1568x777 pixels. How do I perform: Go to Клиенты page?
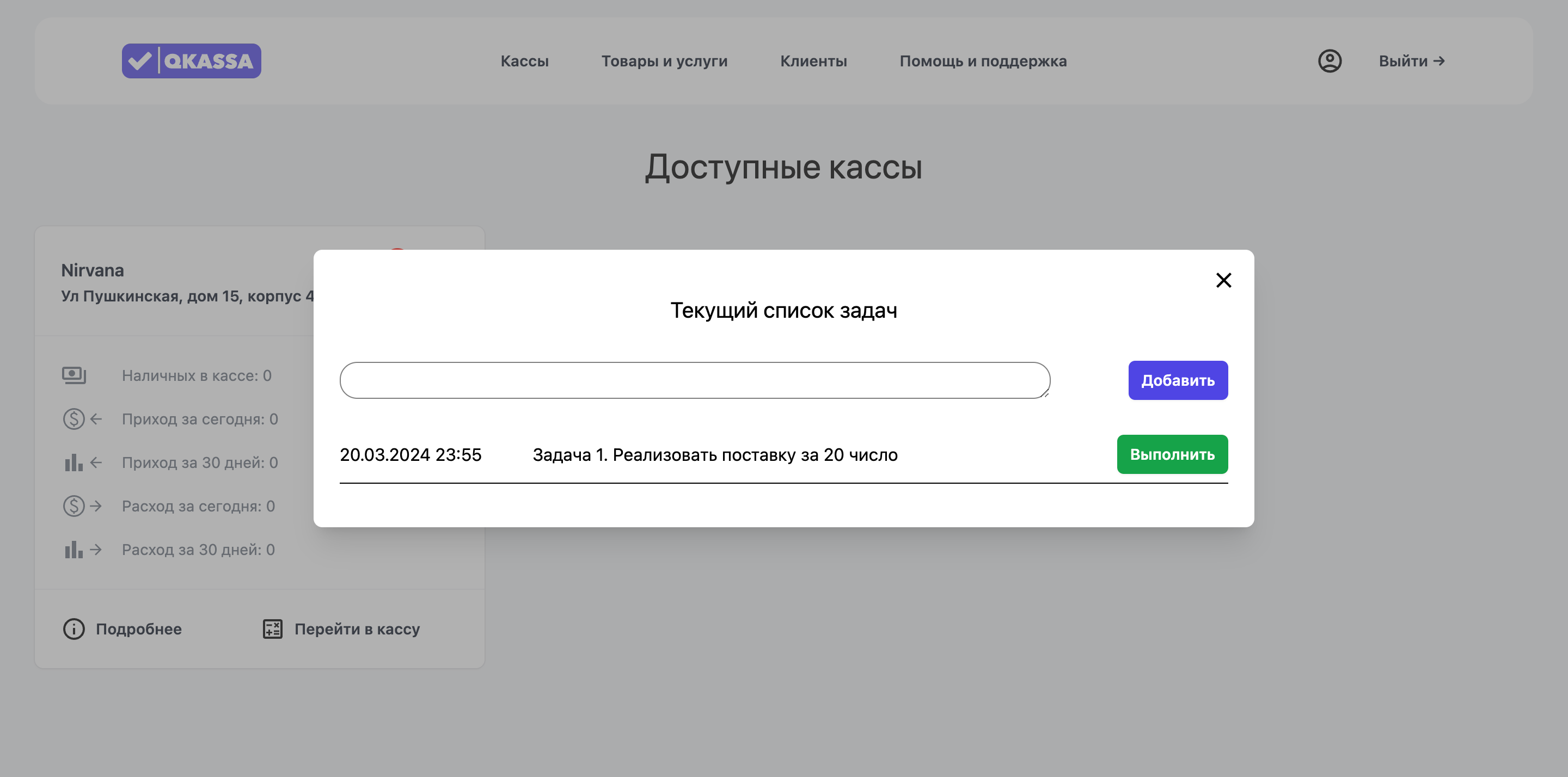[x=813, y=61]
